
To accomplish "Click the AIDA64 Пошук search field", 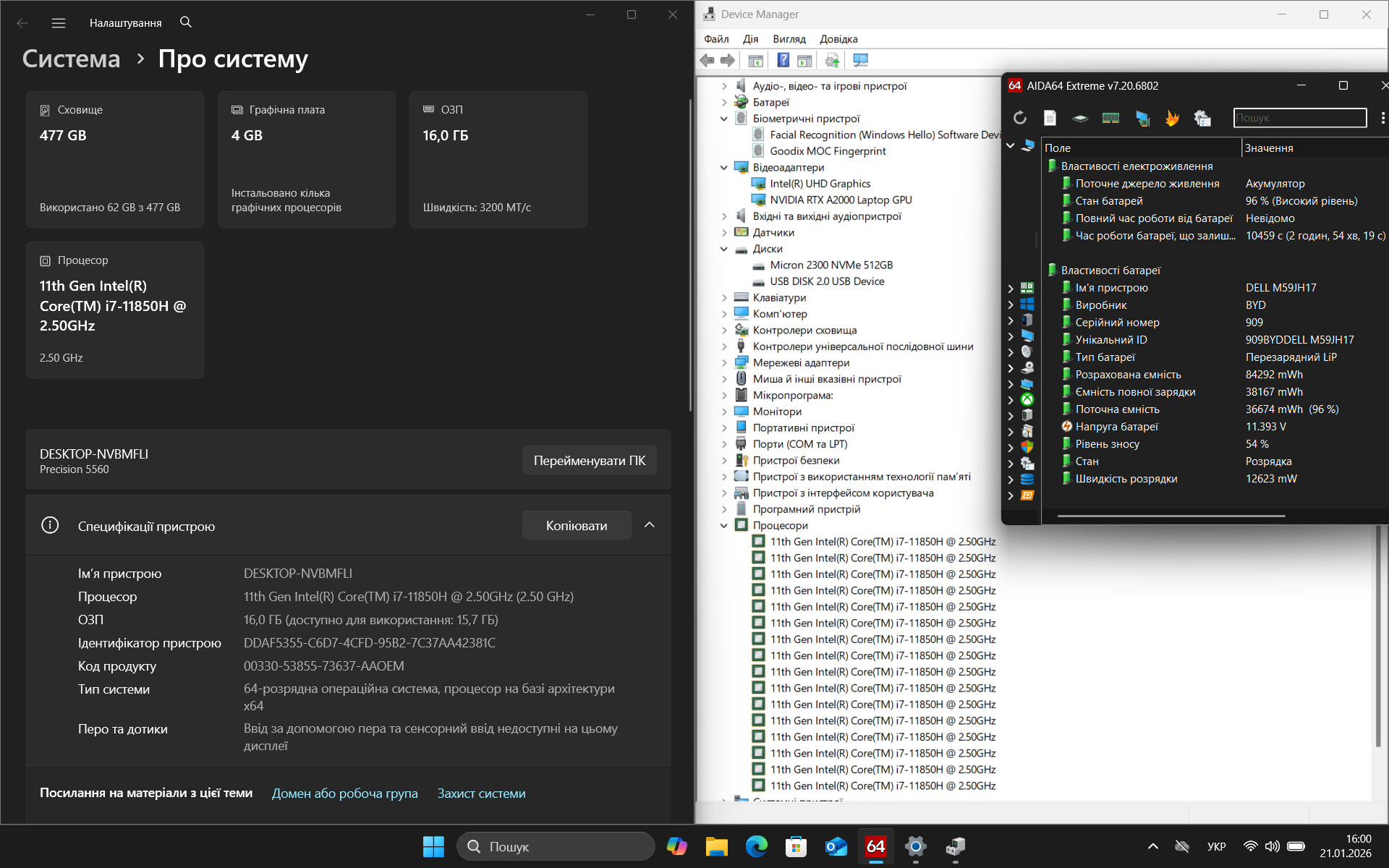I will 1299,118.
